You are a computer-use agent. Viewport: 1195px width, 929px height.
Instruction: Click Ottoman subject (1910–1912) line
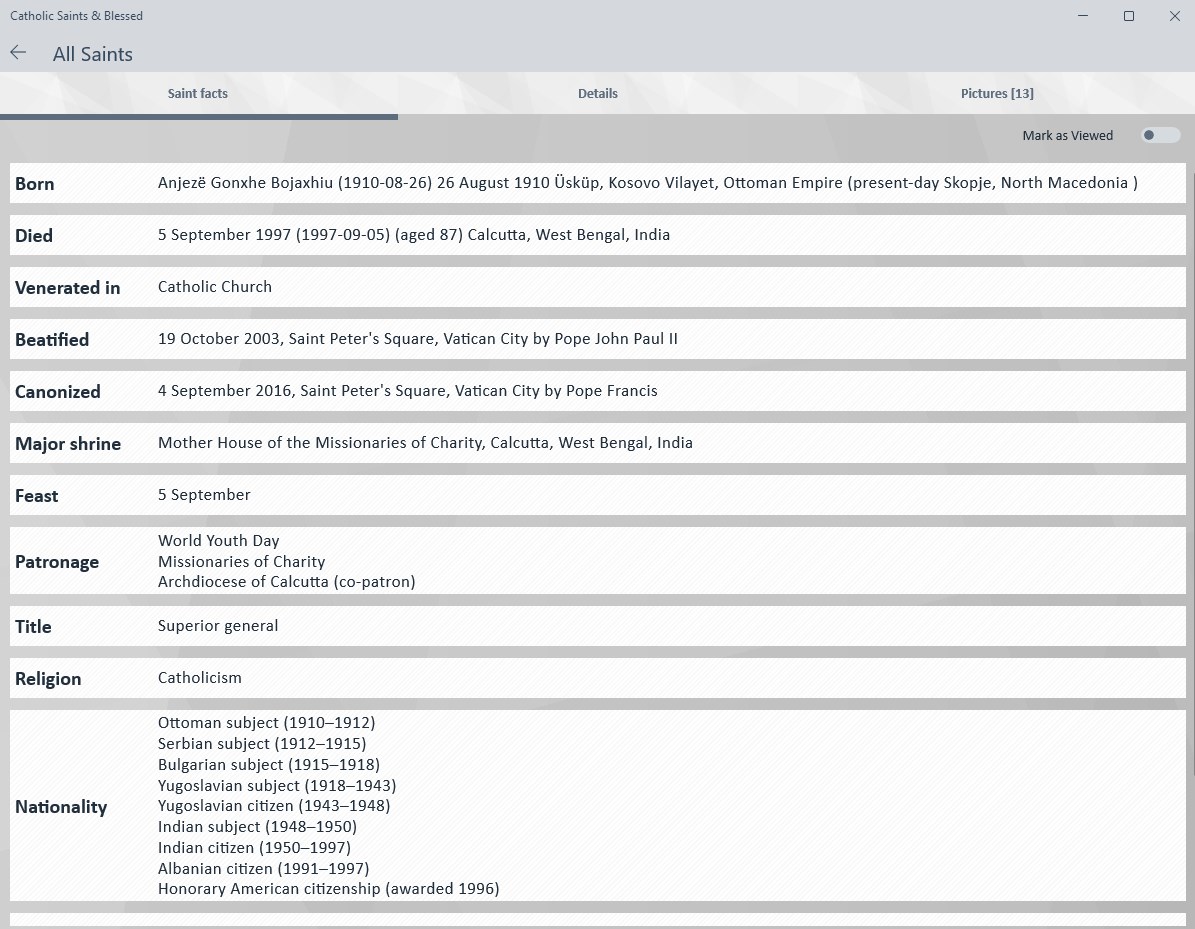(267, 722)
